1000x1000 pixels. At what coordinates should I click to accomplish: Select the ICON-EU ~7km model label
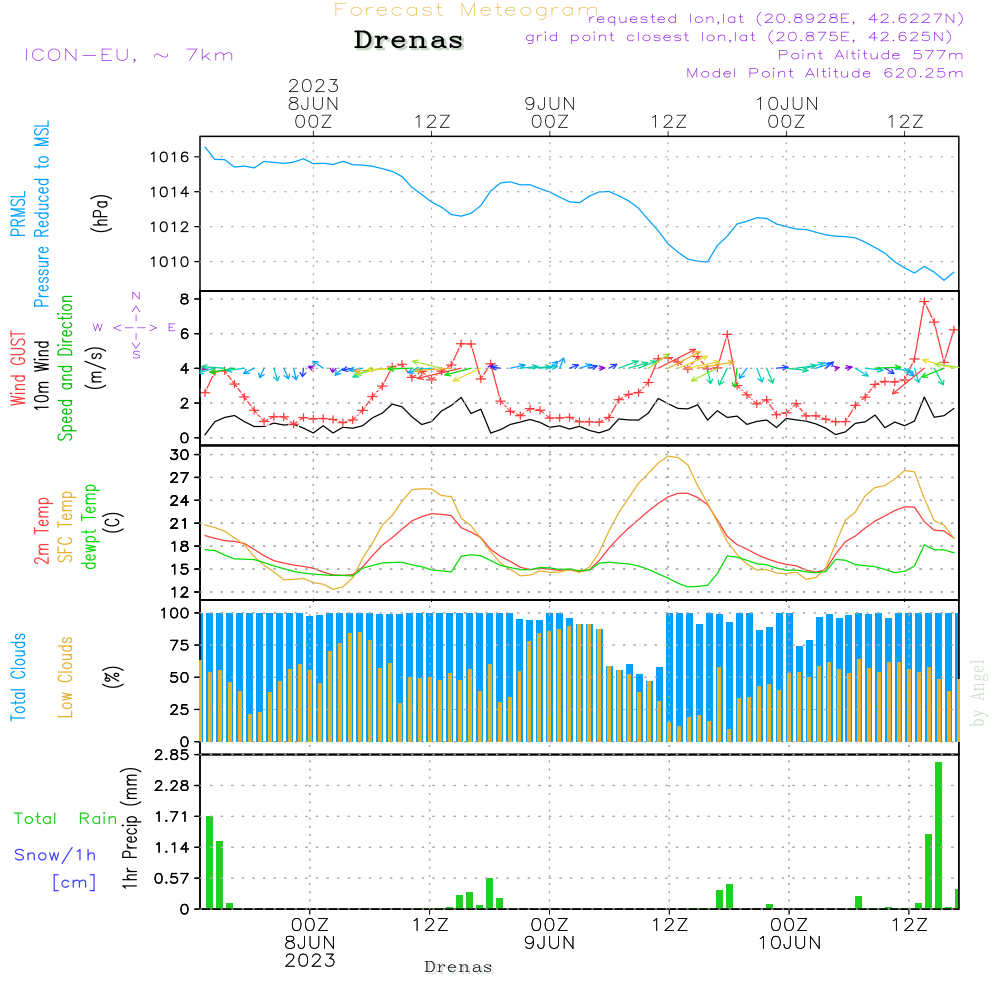coord(128,55)
